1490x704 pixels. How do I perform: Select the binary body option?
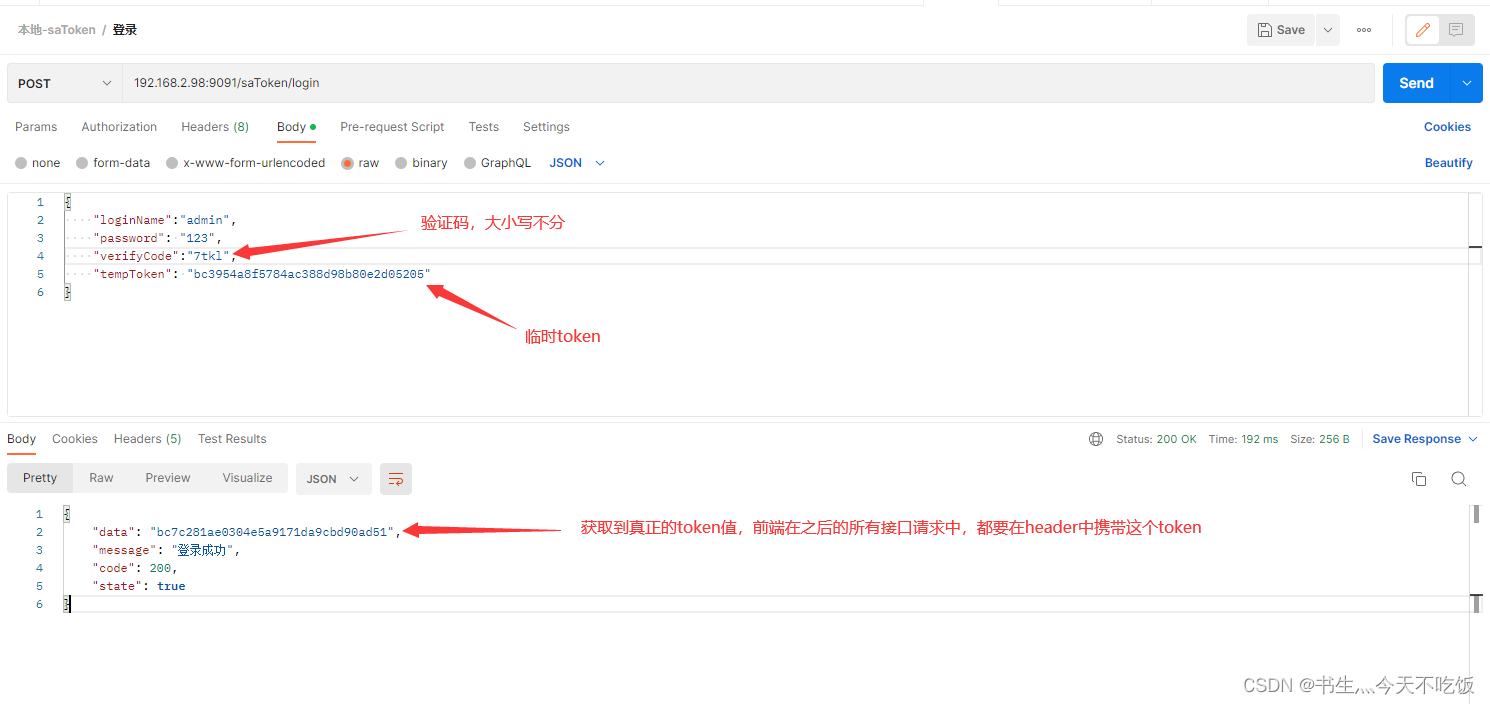[x=421, y=162]
